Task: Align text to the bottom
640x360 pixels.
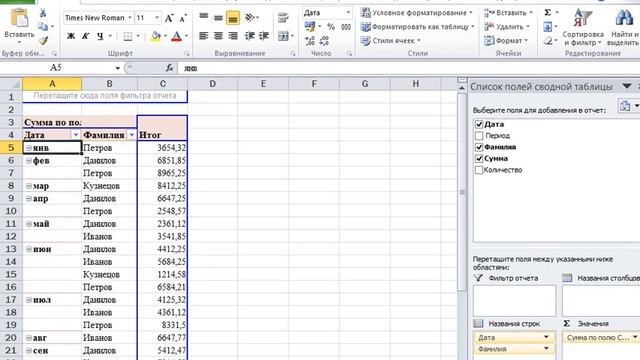Action: point(233,18)
